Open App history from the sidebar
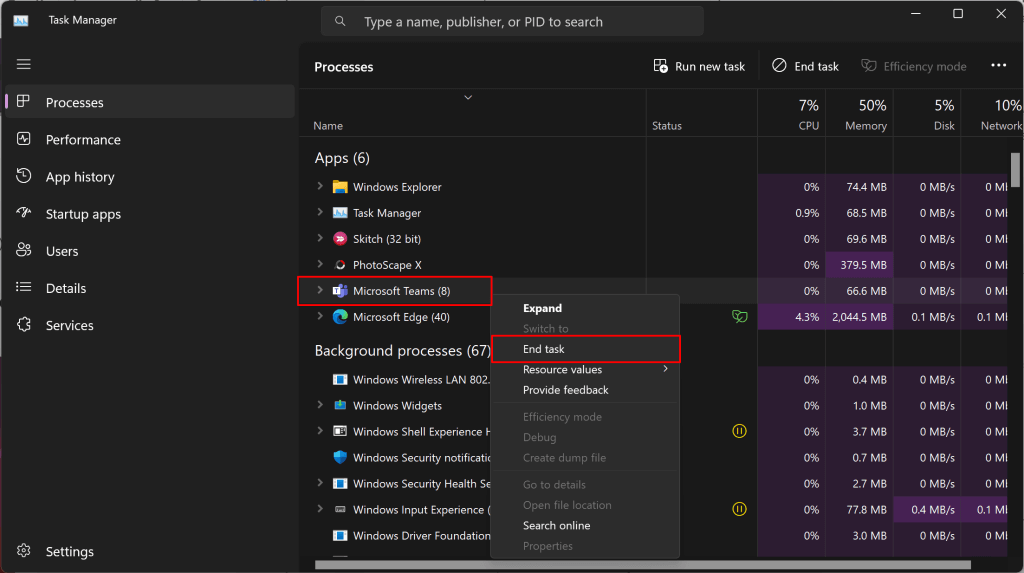This screenshot has width=1024, height=573. (x=80, y=177)
